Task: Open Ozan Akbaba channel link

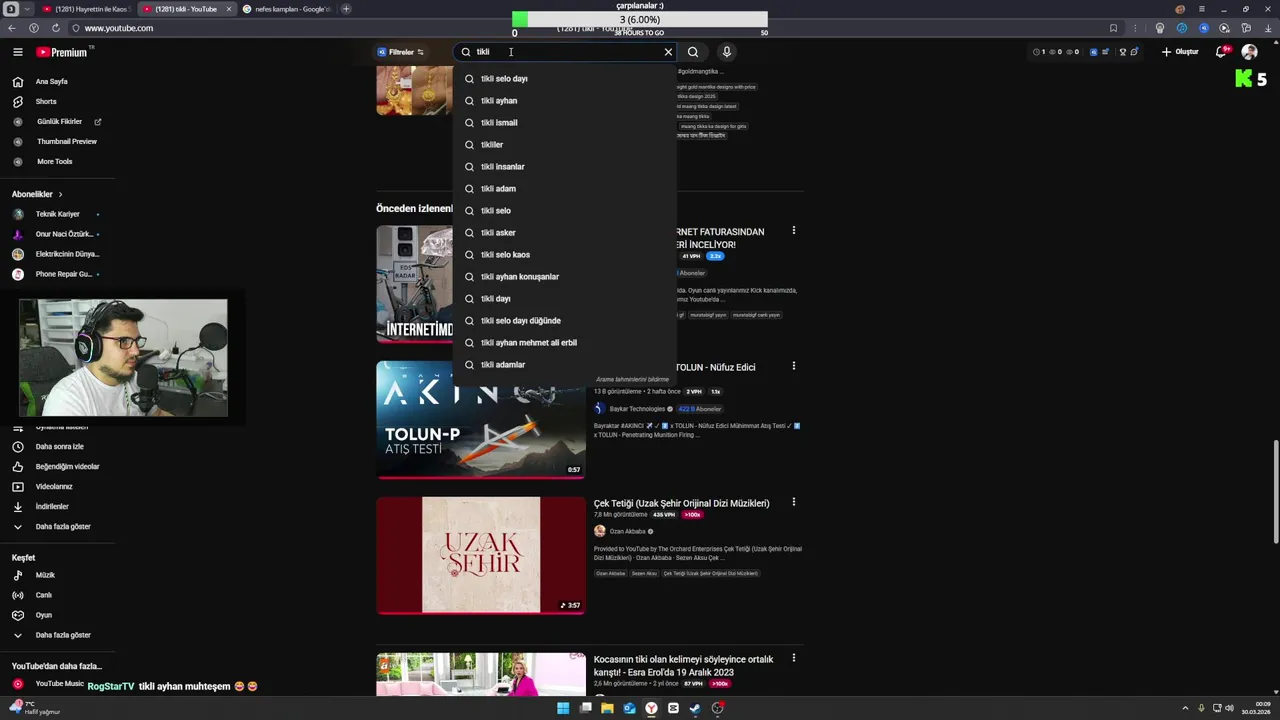Action: (627, 531)
